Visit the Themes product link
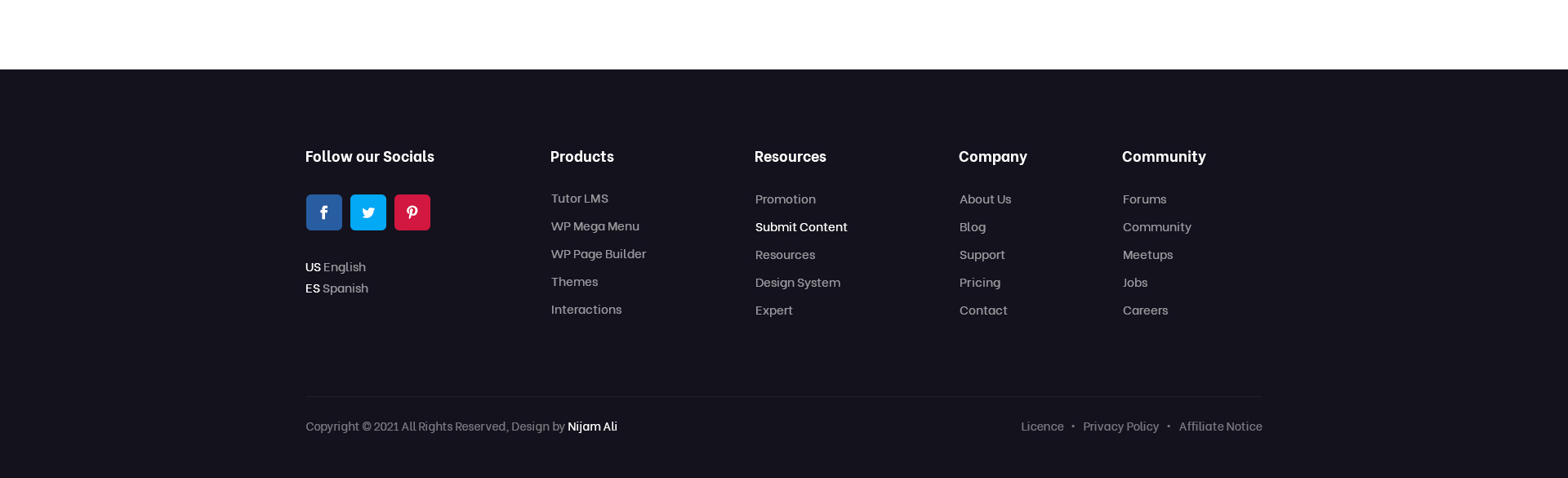Screen dimensions: 1568x478 (x=575, y=281)
